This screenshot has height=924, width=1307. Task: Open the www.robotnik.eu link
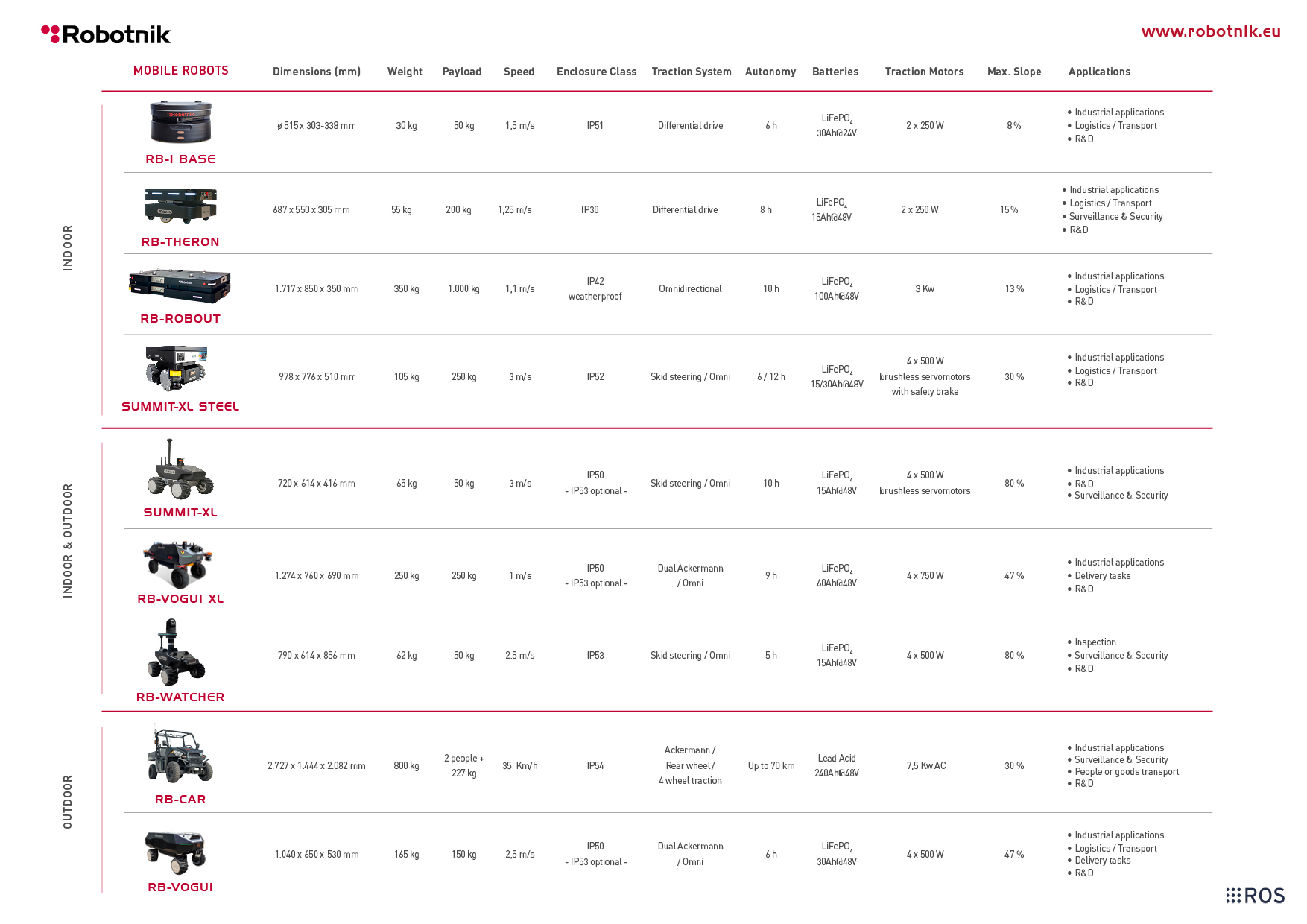point(1211,31)
